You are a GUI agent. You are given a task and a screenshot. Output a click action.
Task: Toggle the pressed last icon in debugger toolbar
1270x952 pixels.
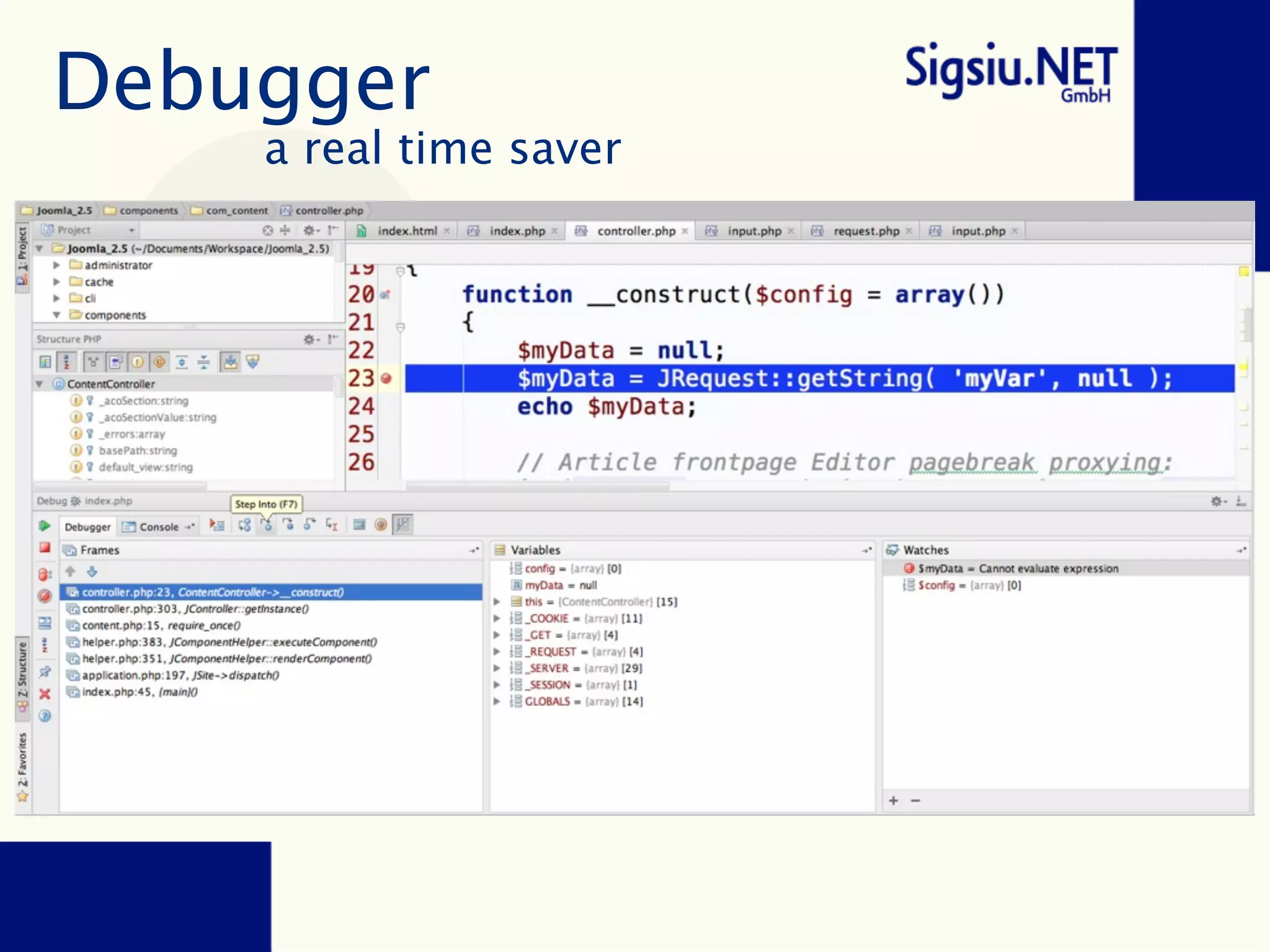(x=403, y=525)
